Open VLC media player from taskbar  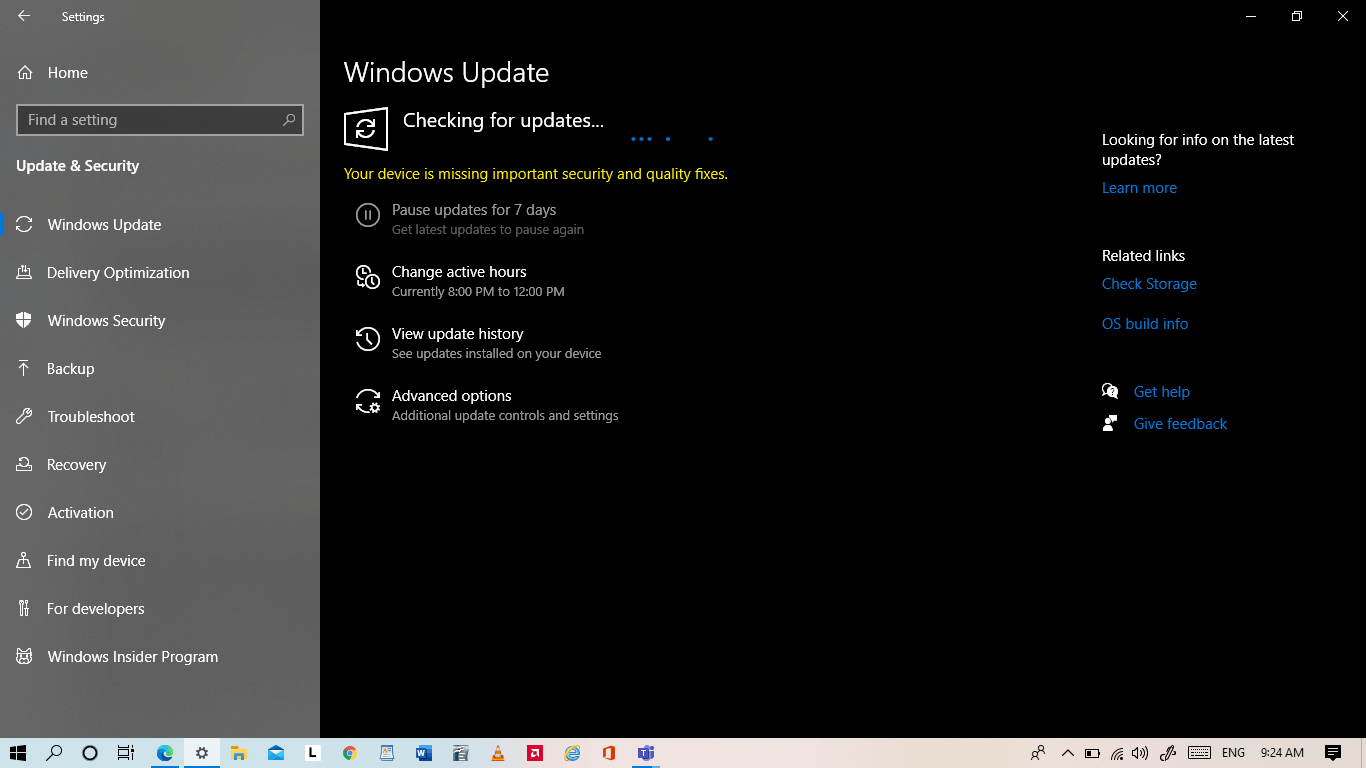tap(498, 753)
